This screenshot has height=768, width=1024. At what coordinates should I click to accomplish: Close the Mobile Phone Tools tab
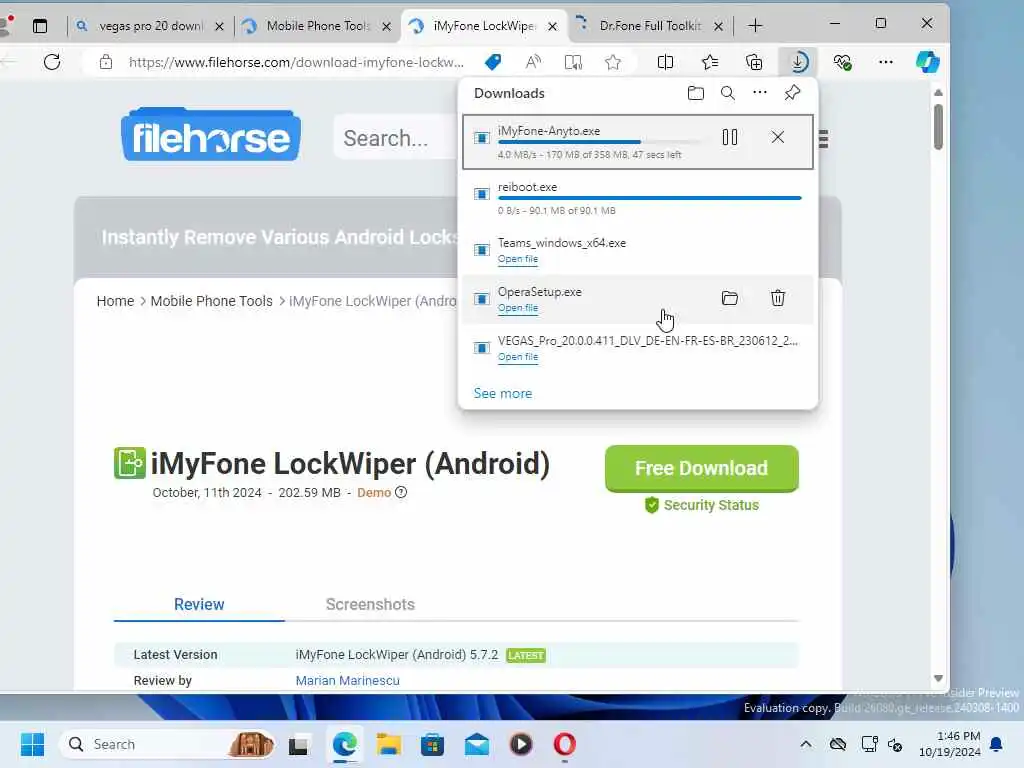(387, 27)
